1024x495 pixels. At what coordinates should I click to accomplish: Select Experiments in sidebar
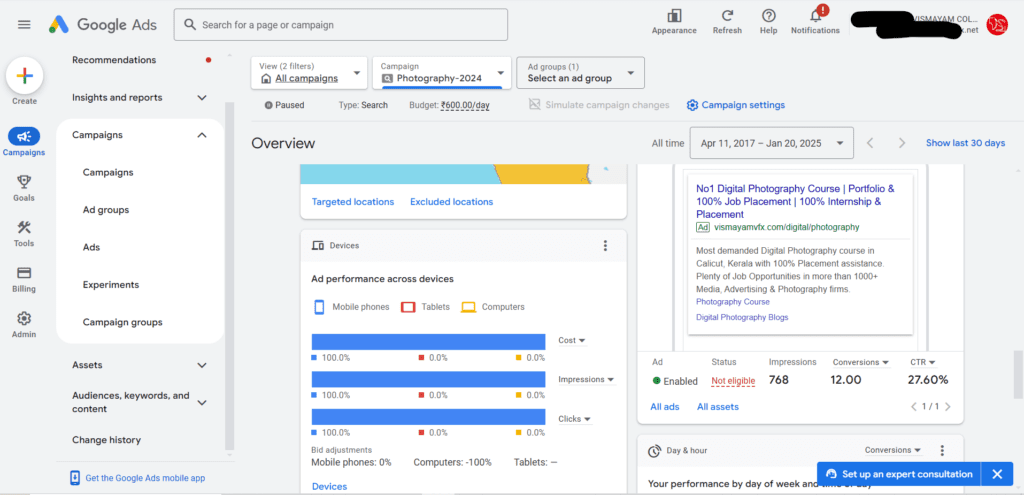coord(111,285)
